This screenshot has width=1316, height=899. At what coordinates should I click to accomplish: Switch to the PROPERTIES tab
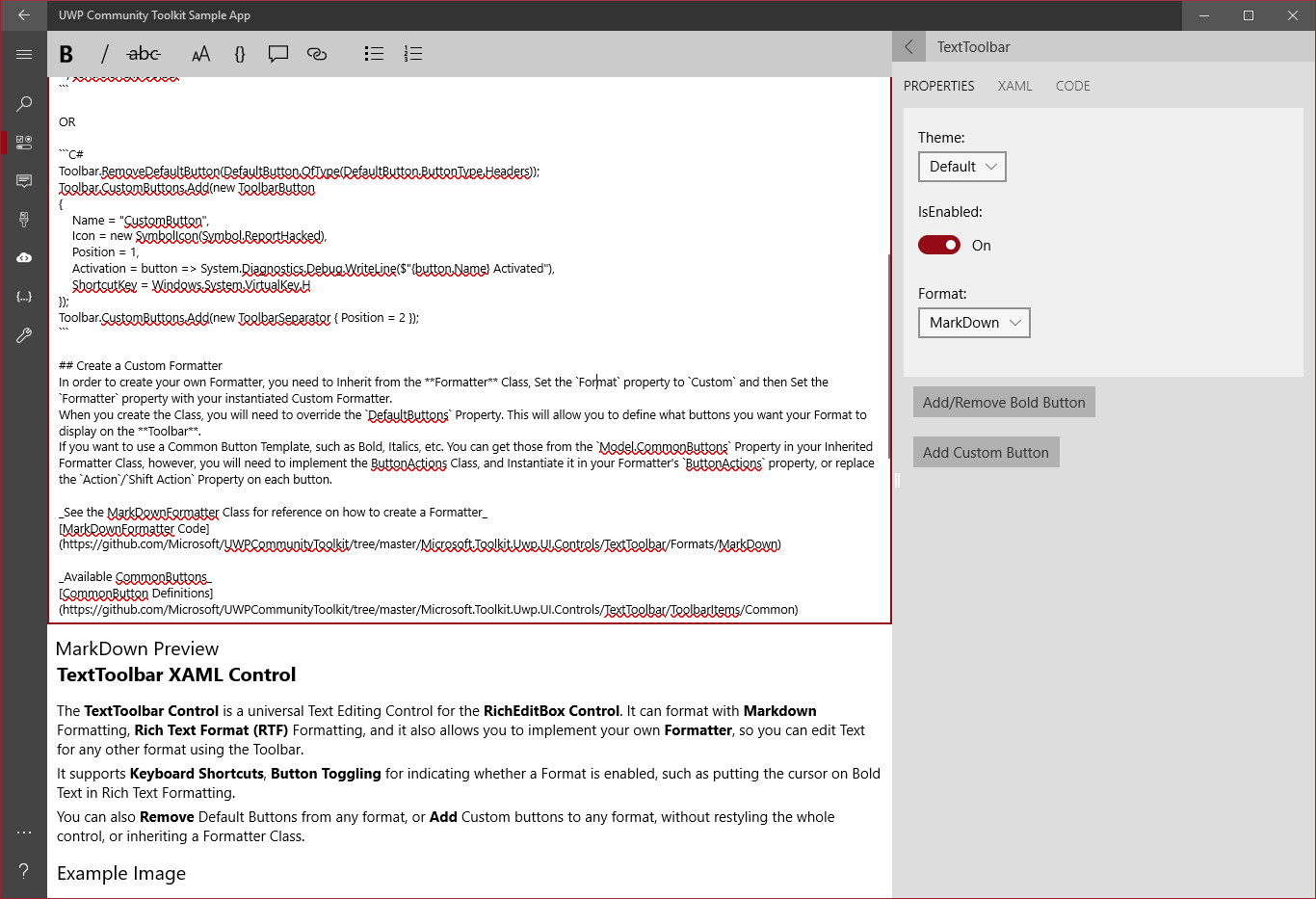pos(939,86)
